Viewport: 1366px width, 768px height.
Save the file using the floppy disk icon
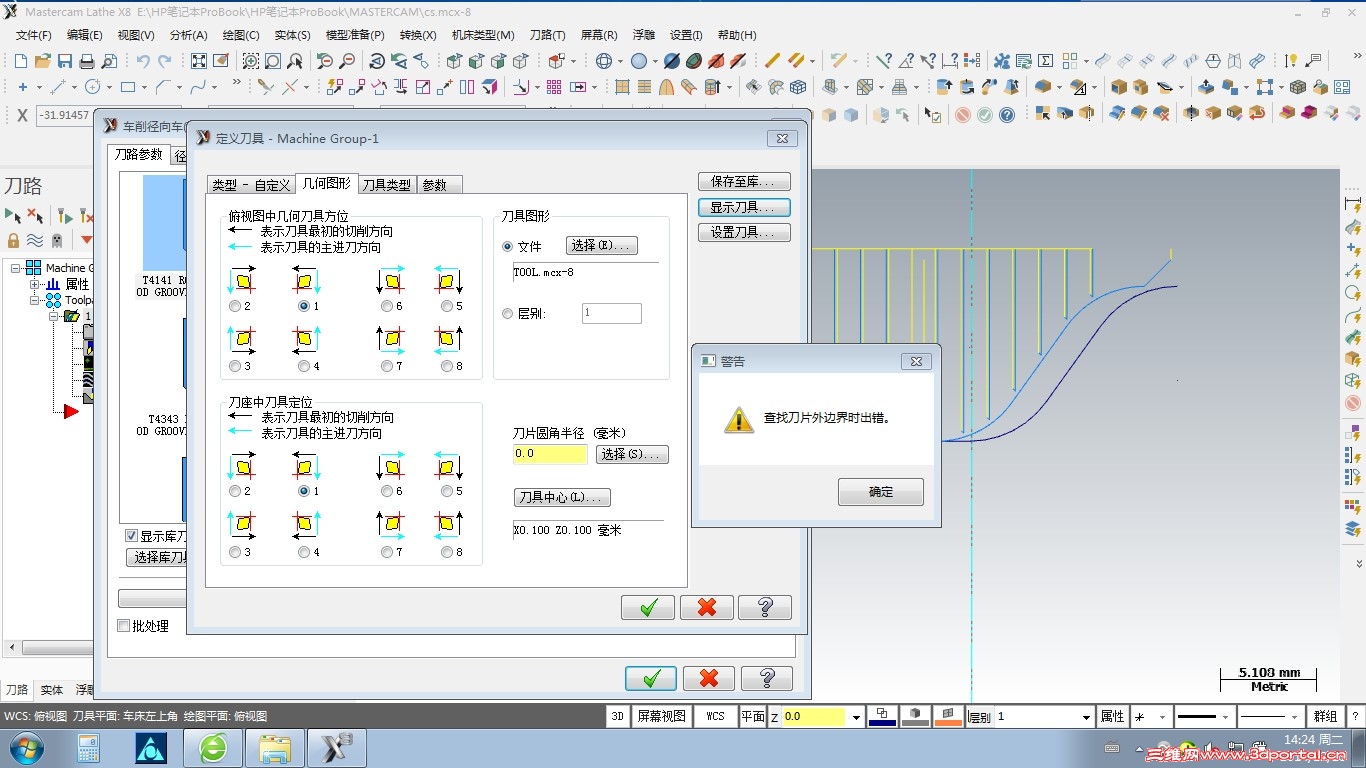tap(65, 61)
